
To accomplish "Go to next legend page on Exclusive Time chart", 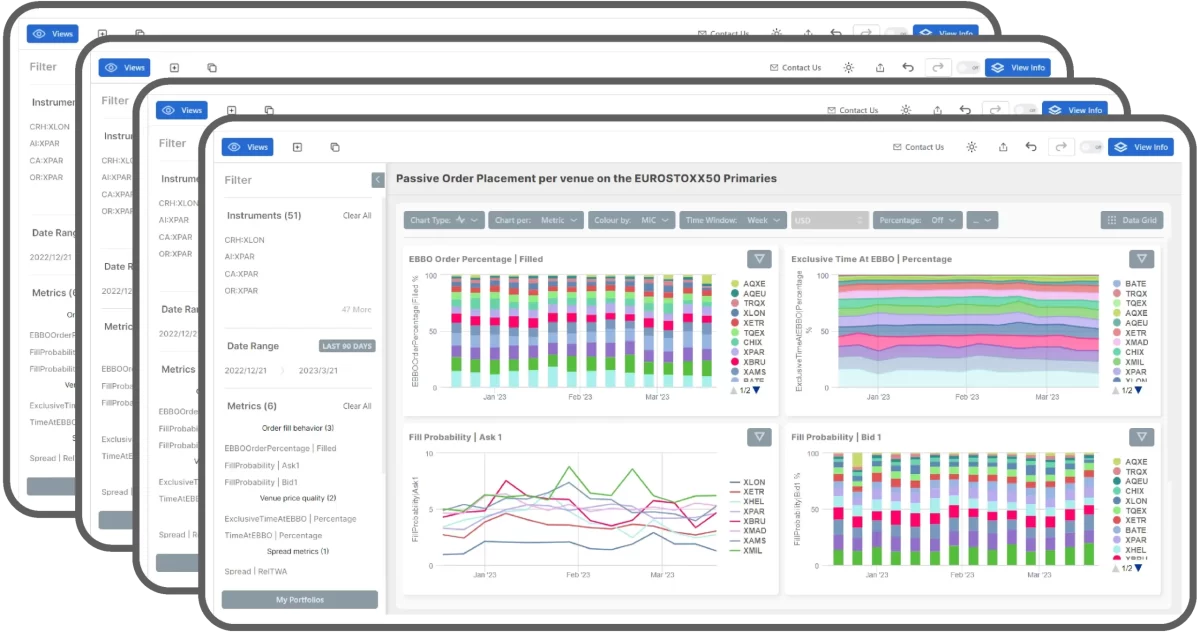I will 1138,390.
